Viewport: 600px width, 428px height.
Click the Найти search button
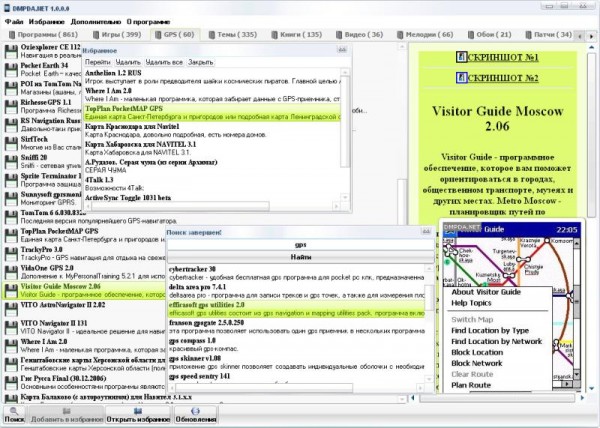pos(301,257)
